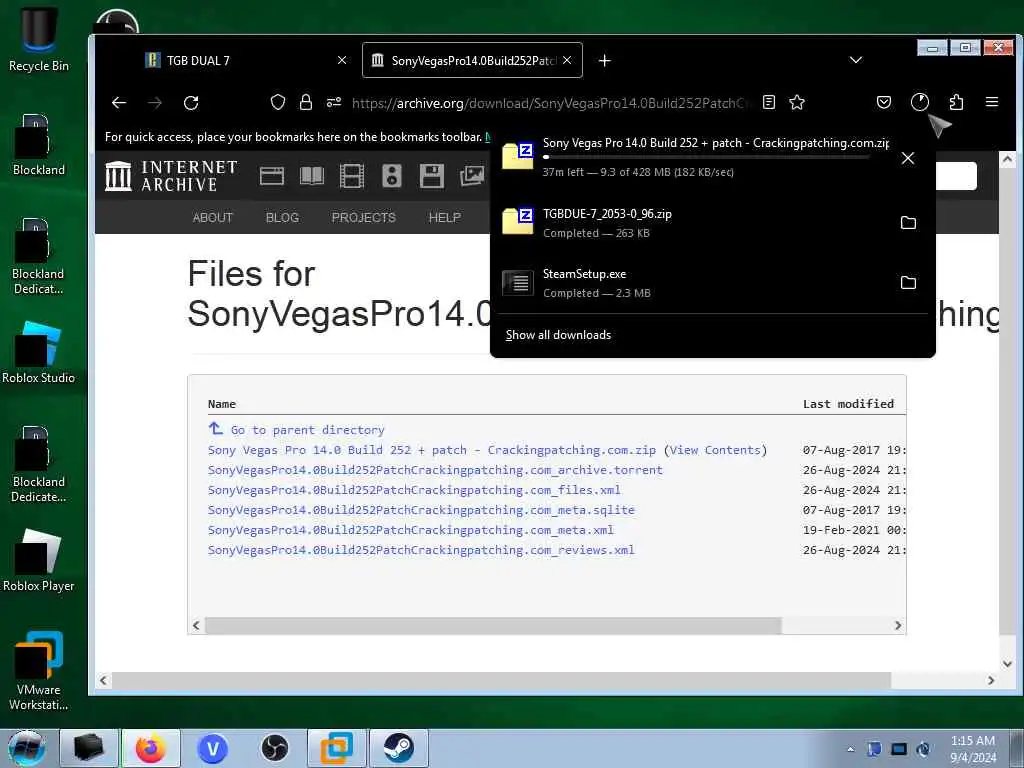This screenshot has height=768, width=1024.
Task: Open the PROJECTS menu link
Action: pos(364,217)
